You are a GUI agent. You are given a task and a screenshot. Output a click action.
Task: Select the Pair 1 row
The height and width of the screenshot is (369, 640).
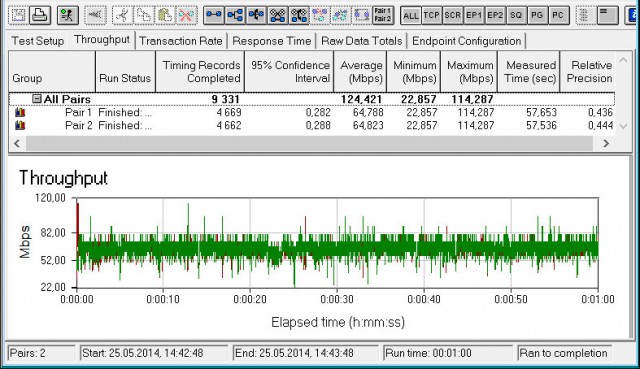(312, 112)
